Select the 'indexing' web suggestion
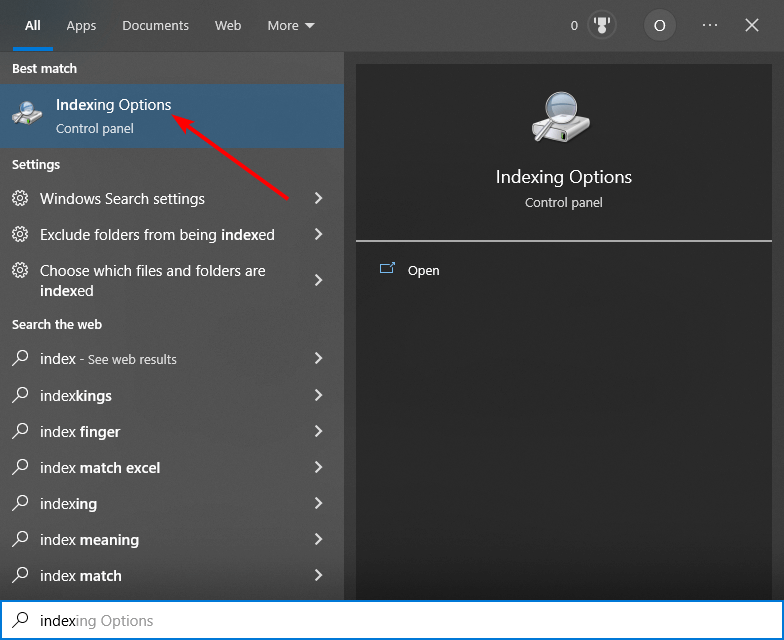 tap(172, 504)
